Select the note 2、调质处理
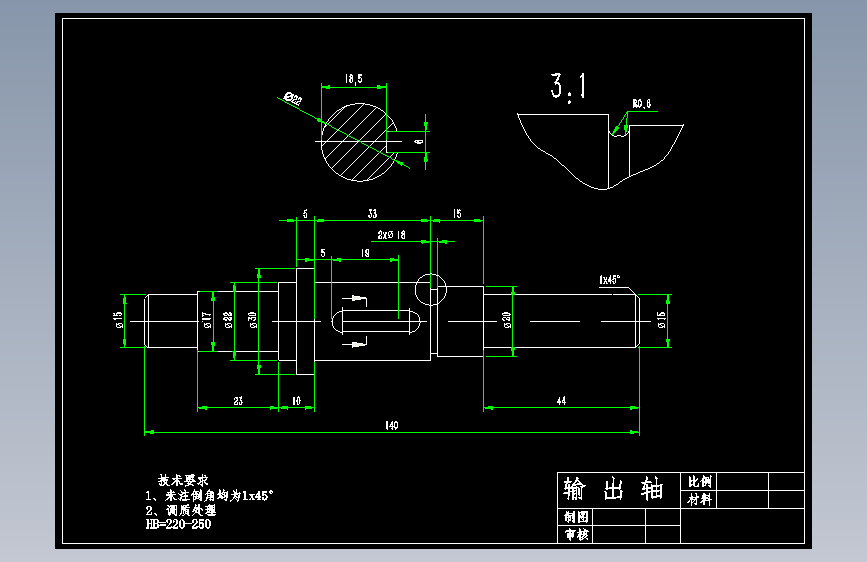This screenshot has height=562, width=867. (181, 510)
